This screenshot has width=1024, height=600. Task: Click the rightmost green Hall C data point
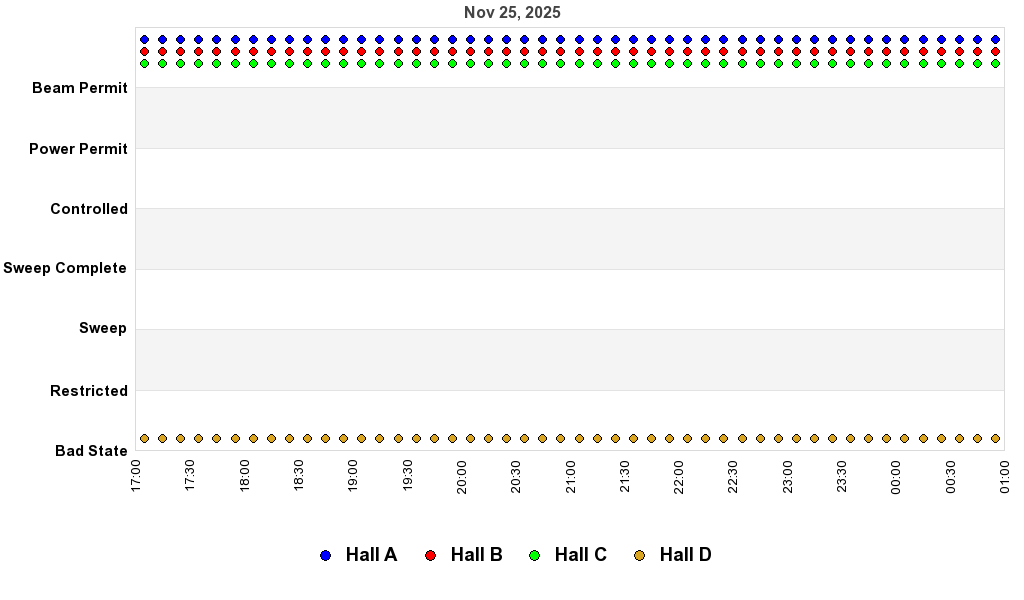tap(995, 63)
